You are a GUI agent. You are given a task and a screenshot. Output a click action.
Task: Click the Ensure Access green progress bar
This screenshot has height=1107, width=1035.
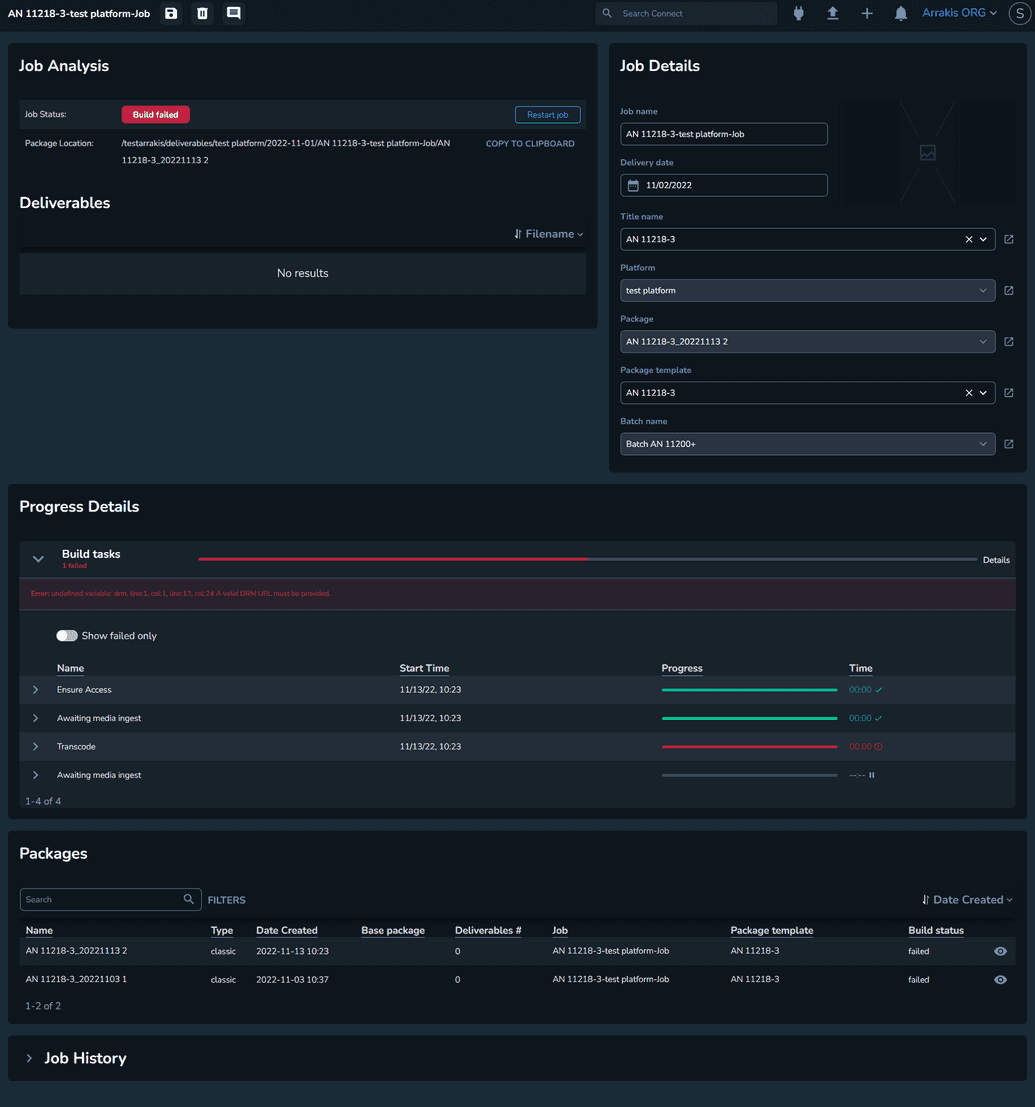click(x=750, y=690)
